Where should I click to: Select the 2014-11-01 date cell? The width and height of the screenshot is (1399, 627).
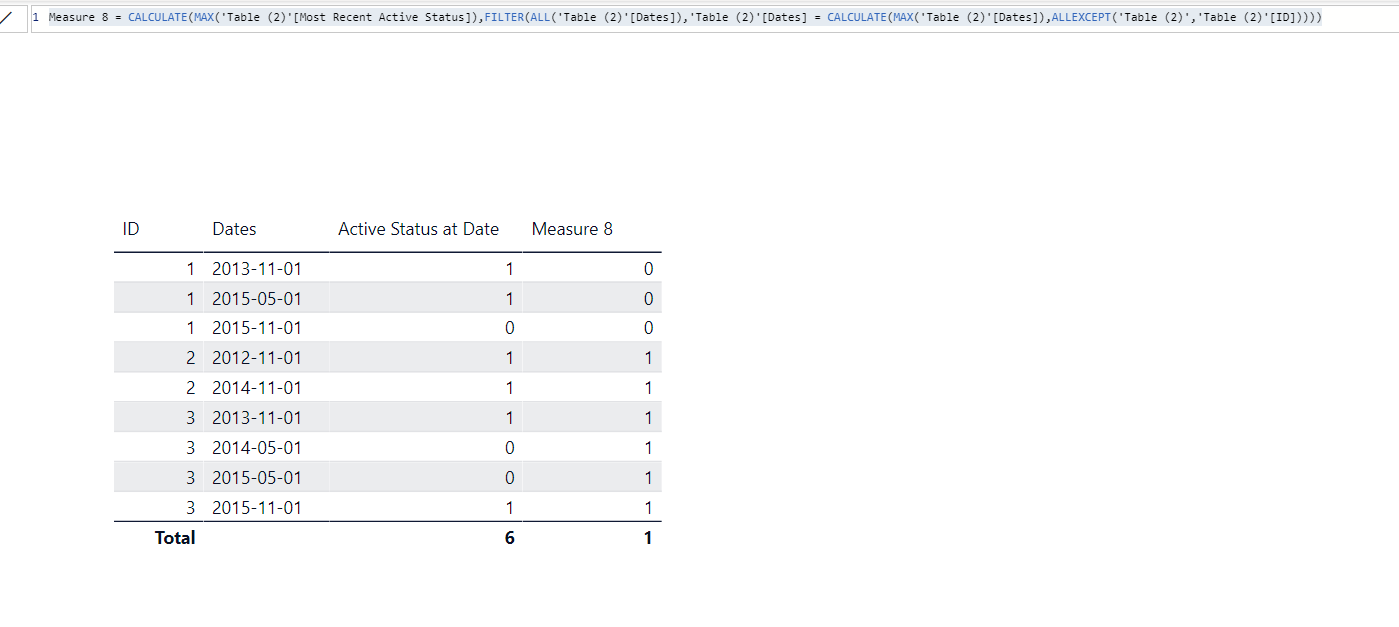point(256,388)
